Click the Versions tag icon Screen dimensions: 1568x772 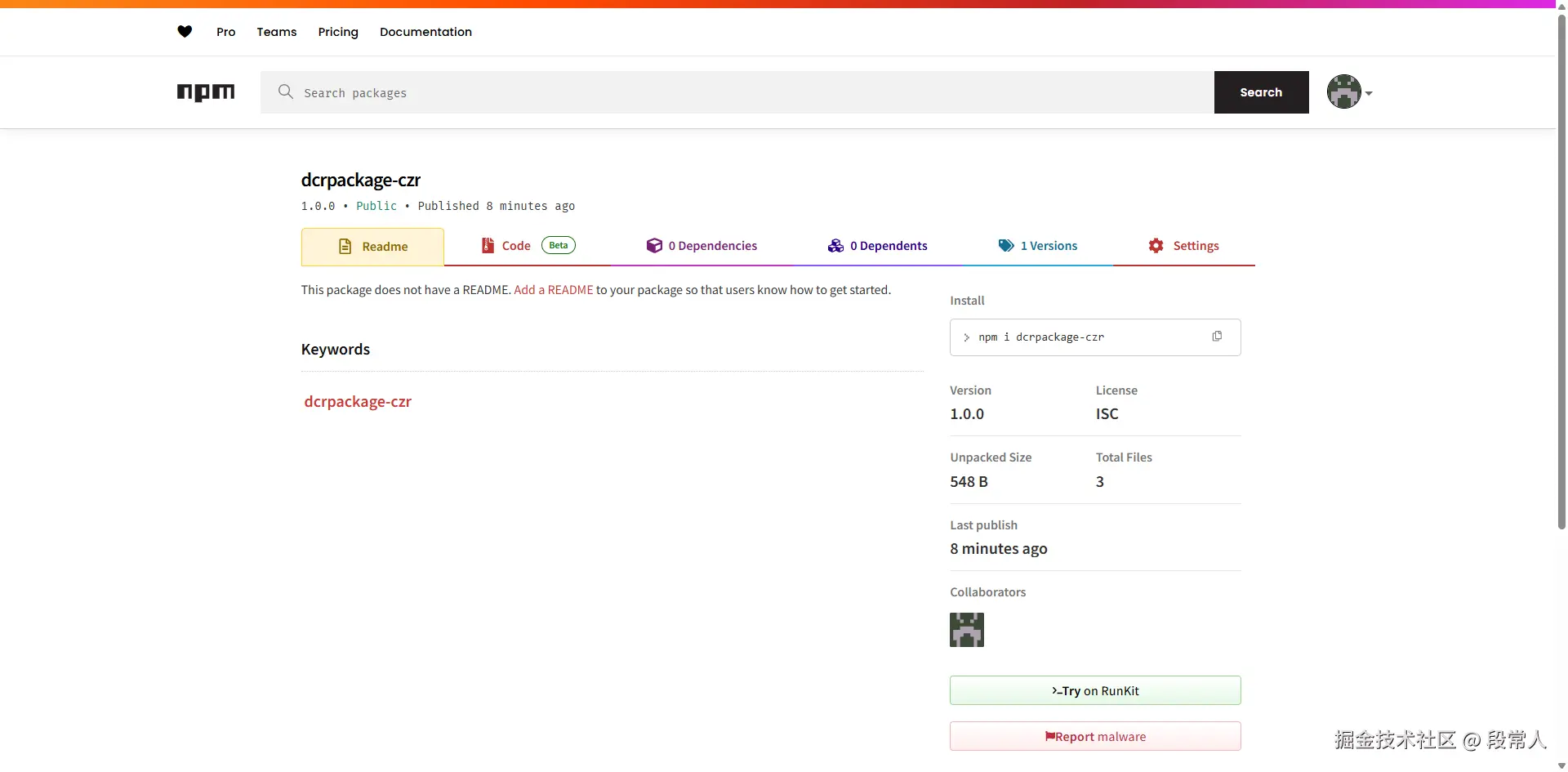click(x=1006, y=246)
